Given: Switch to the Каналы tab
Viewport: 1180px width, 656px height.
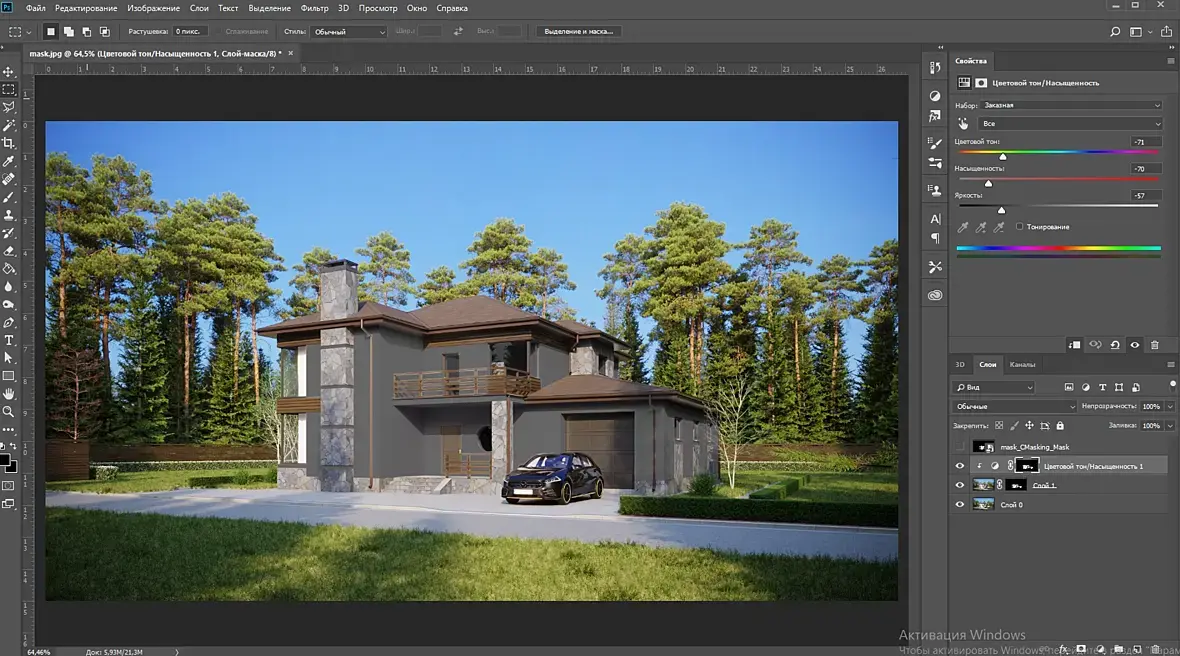Looking at the screenshot, I should click(x=1022, y=365).
